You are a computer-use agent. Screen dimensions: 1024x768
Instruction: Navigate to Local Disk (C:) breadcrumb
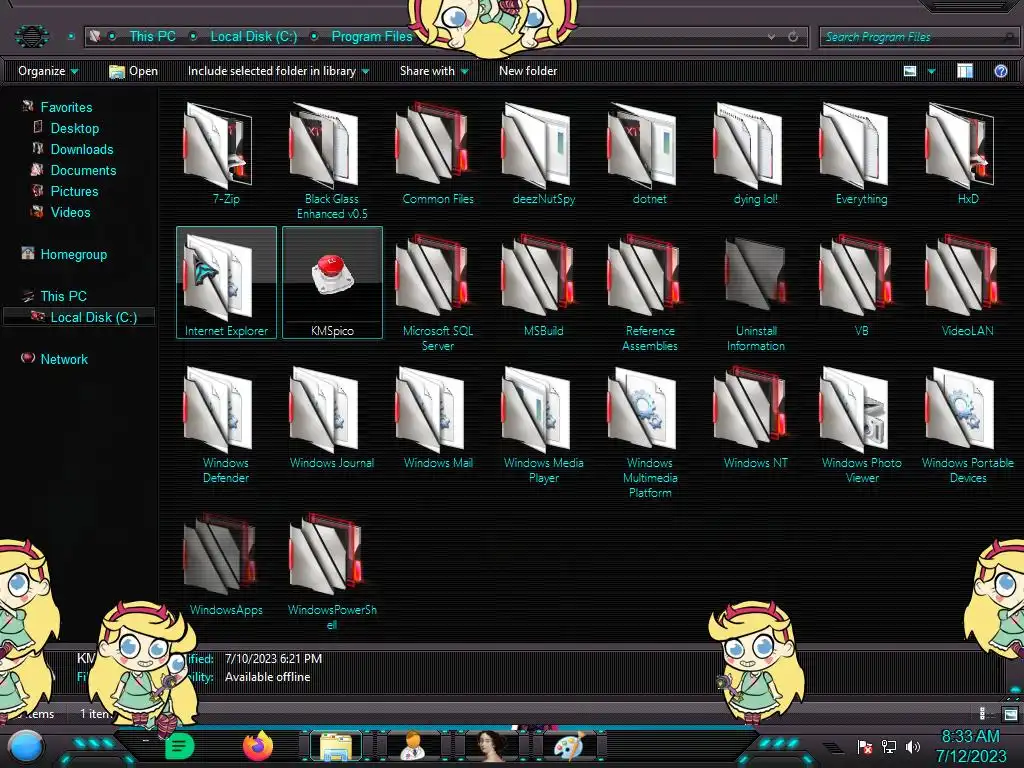[253, 37]
